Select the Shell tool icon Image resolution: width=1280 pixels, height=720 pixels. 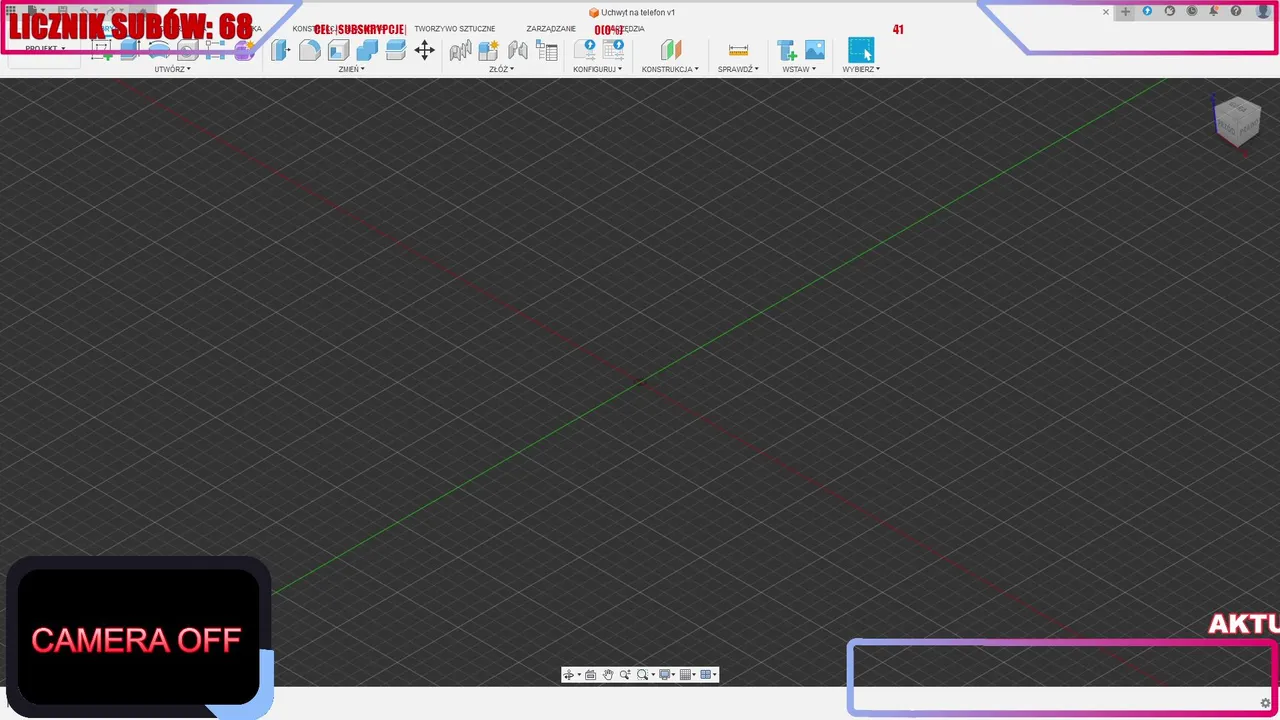[338, 50]
